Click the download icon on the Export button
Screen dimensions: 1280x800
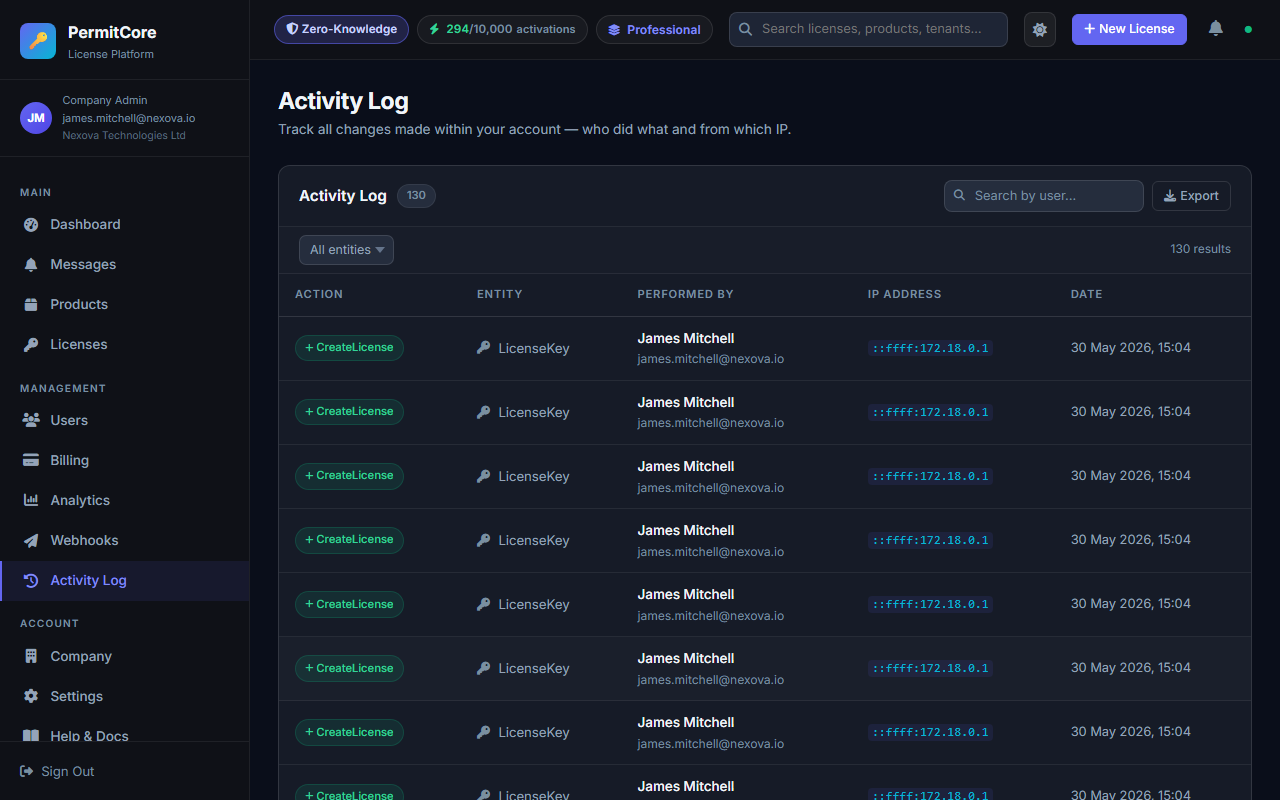(x=1170, y=196)
